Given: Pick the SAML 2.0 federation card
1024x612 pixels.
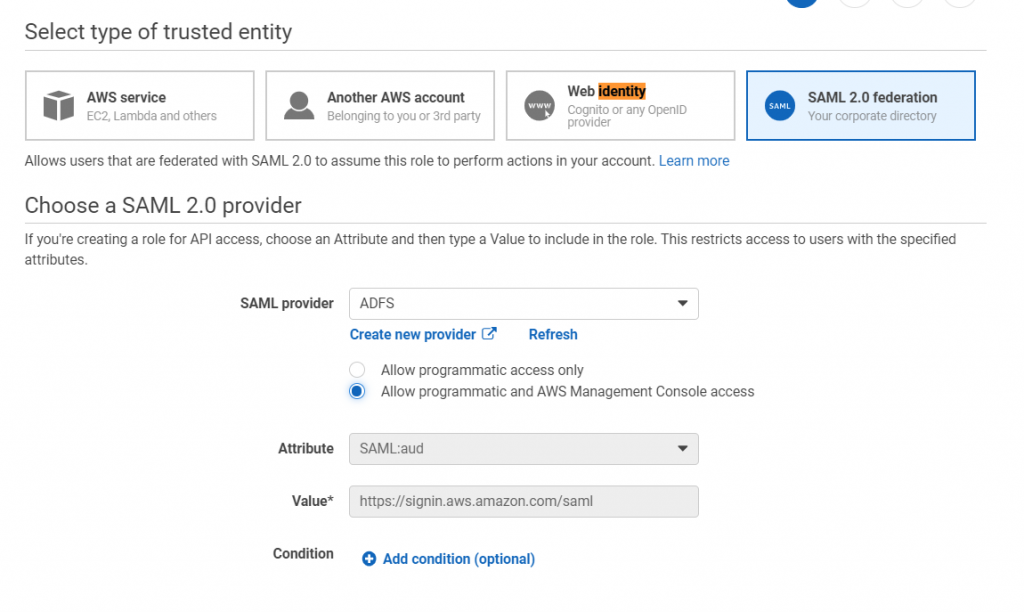Looking at the screenshot, I should pos(860,105).
